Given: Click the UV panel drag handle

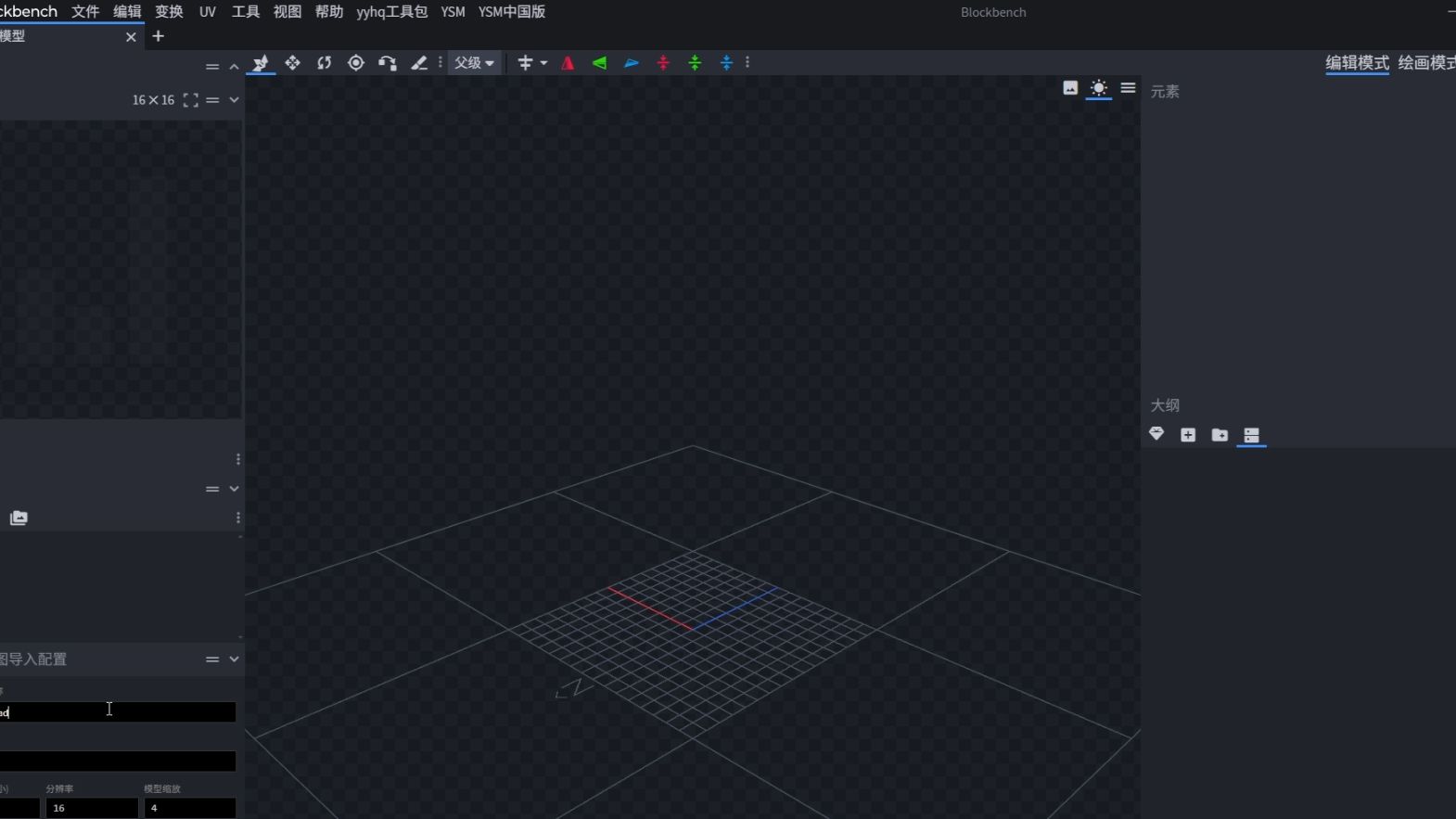Looking at the screenshot, I should (212, 100).
